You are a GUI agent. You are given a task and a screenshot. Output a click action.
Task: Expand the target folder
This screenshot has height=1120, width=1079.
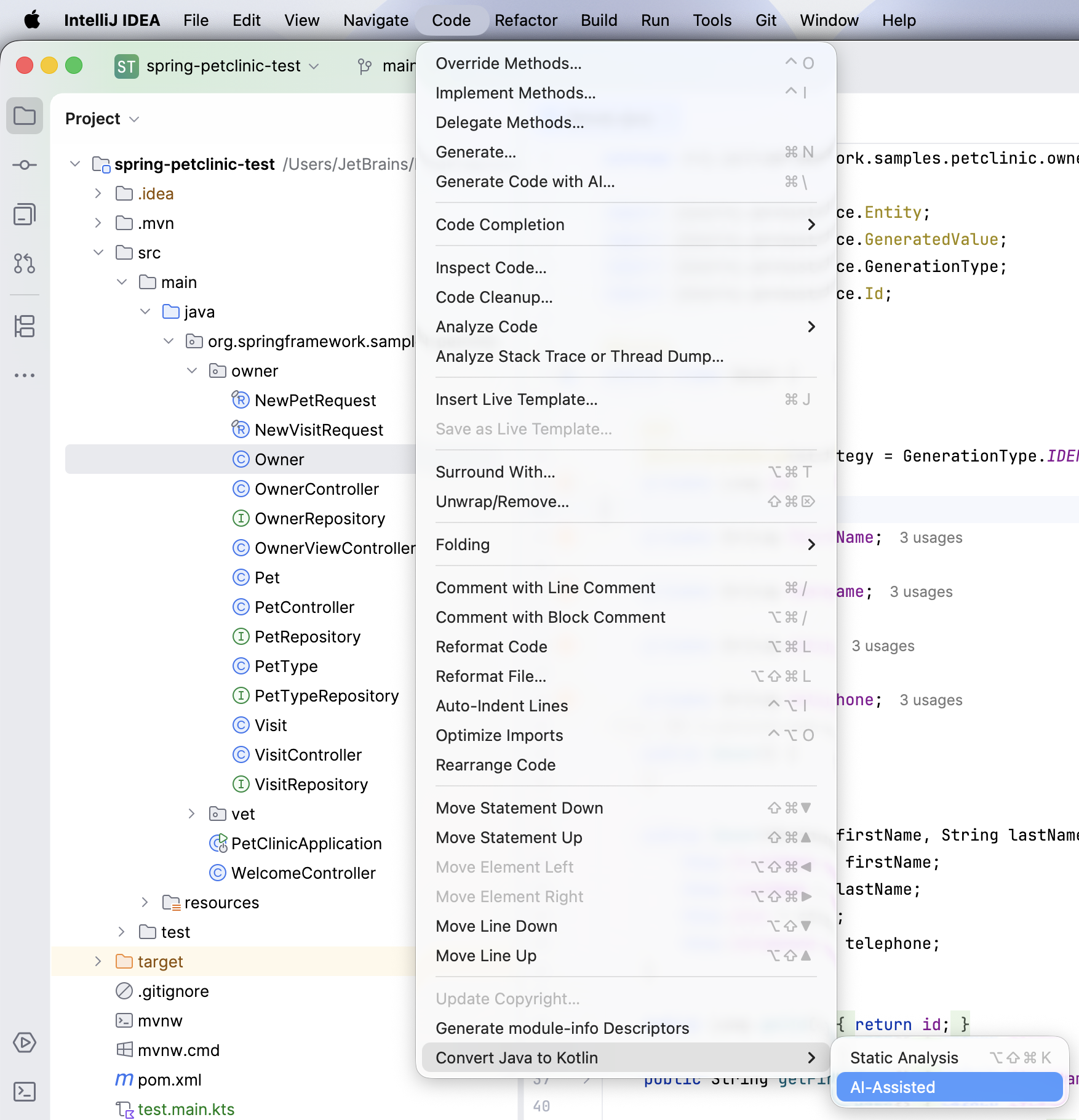click(98, 962)
